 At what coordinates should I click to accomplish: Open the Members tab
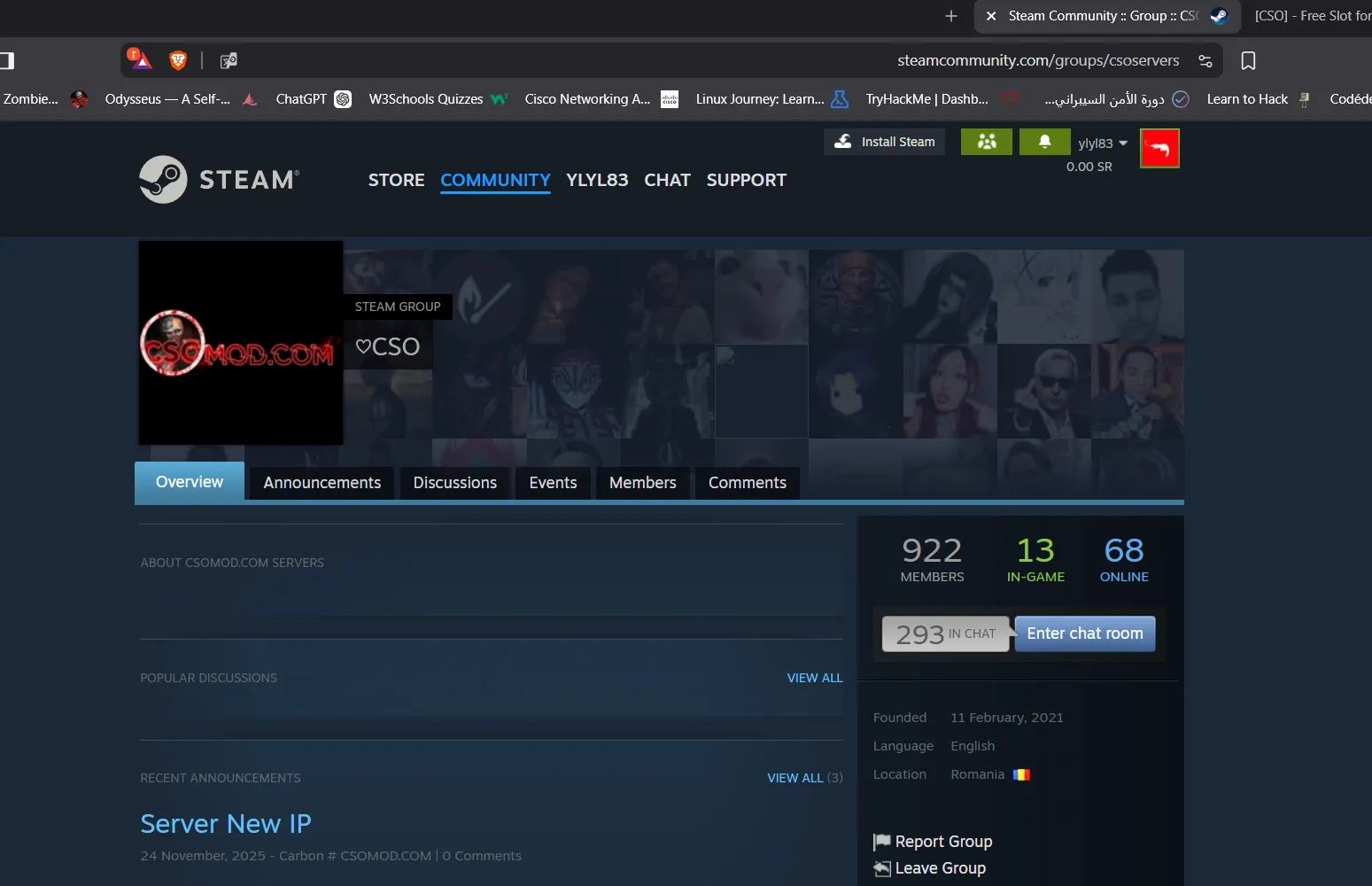[643, 483]
